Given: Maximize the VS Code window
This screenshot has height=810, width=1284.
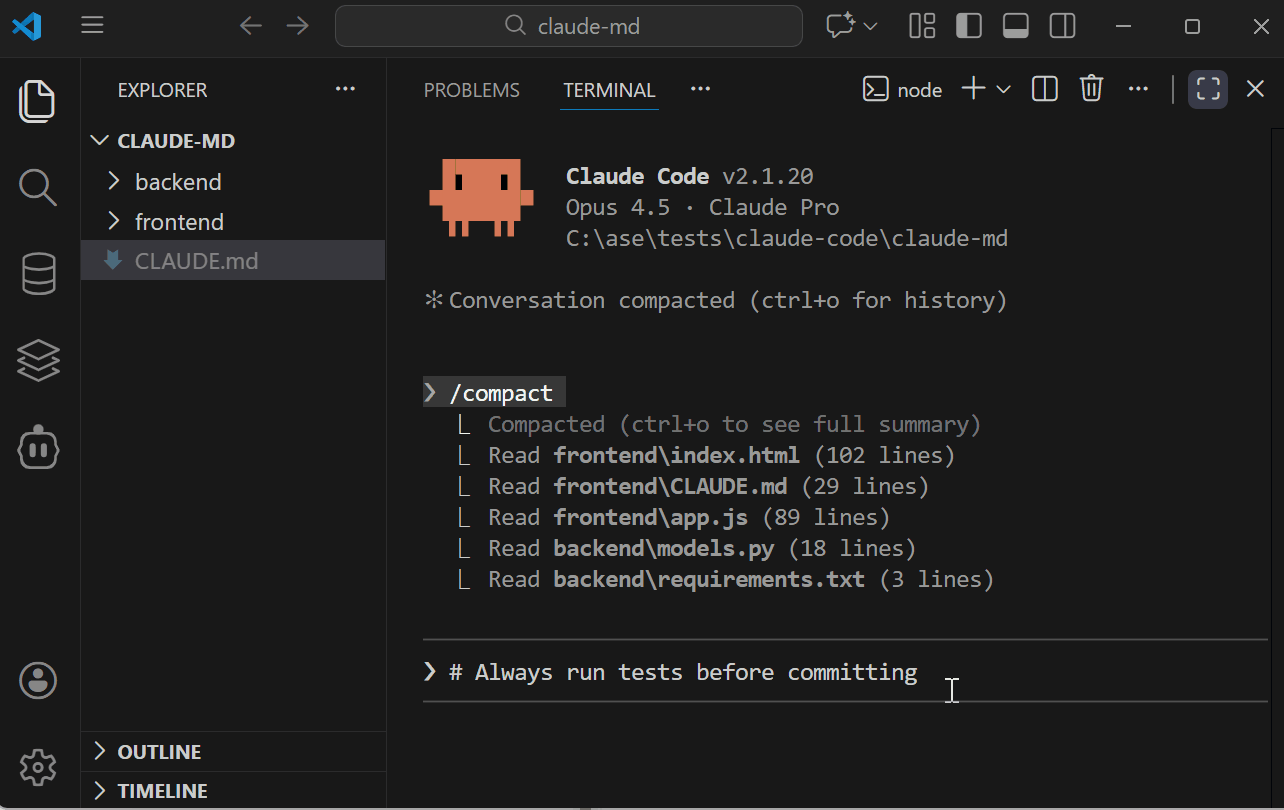Looking at the screenshot, I should (x=1192, y=26).
